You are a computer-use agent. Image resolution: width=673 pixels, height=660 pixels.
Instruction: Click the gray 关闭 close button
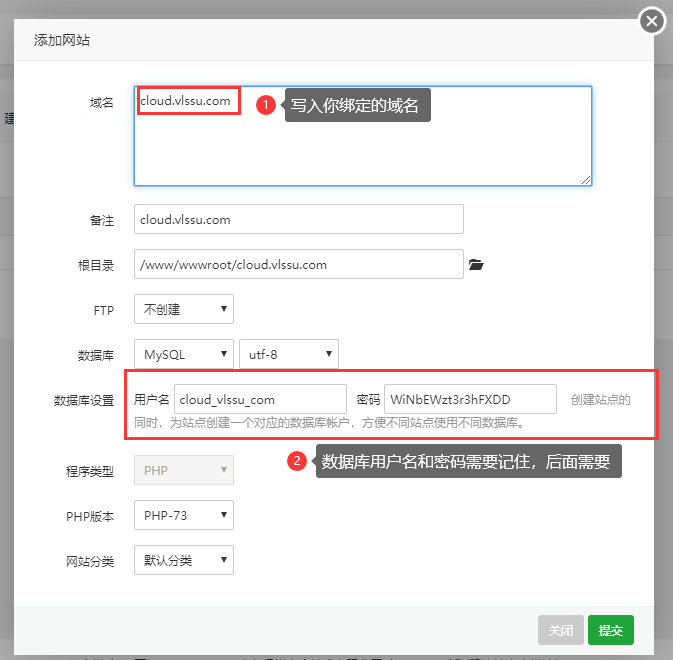click(561, 630)
